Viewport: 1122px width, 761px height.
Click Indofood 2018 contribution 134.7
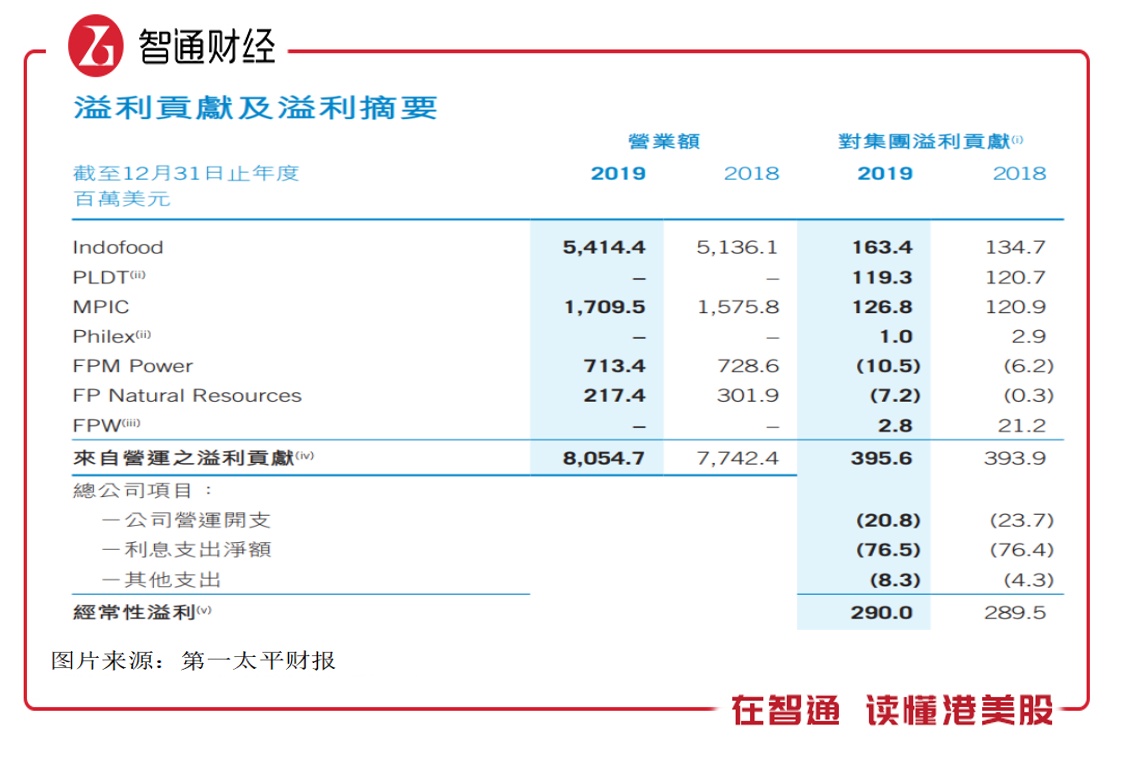point(1015,247)
